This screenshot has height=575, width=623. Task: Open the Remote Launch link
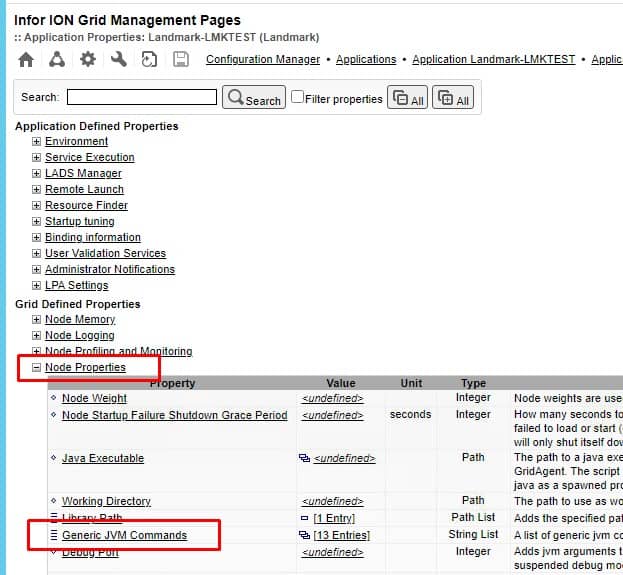84,189
